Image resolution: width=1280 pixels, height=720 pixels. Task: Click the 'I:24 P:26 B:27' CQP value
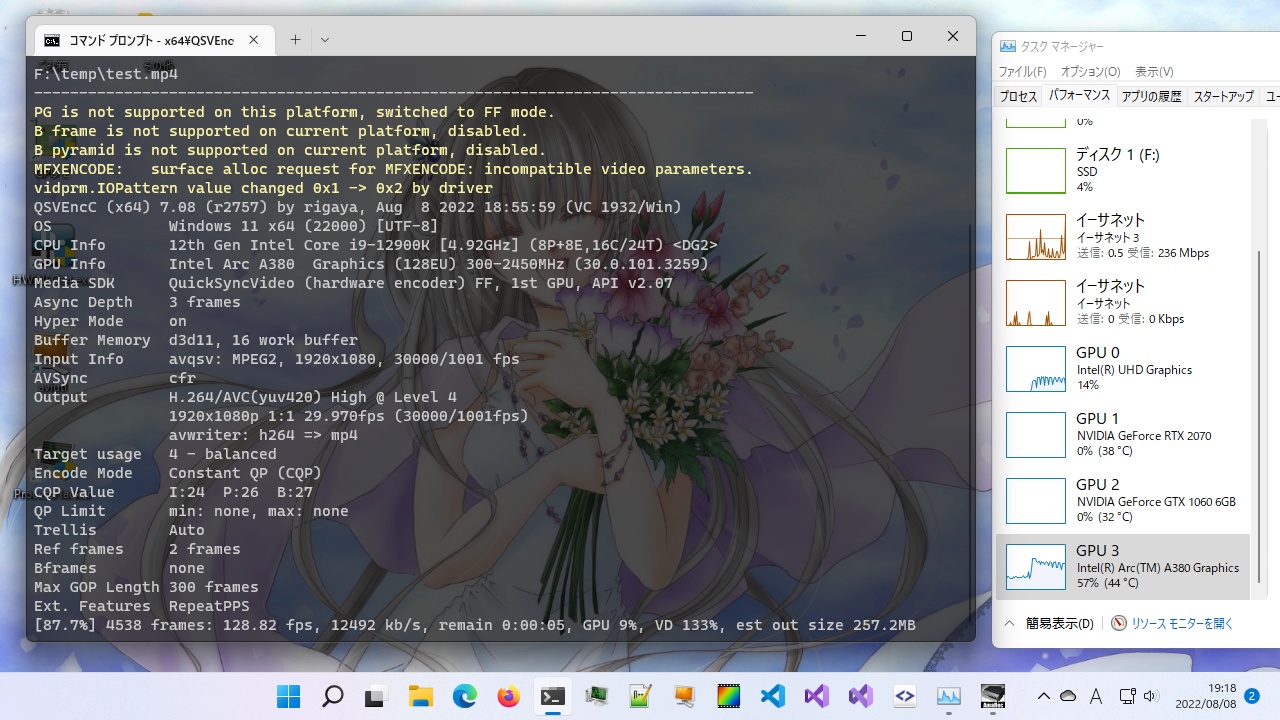pyautogui.click(x=241, y=492)
